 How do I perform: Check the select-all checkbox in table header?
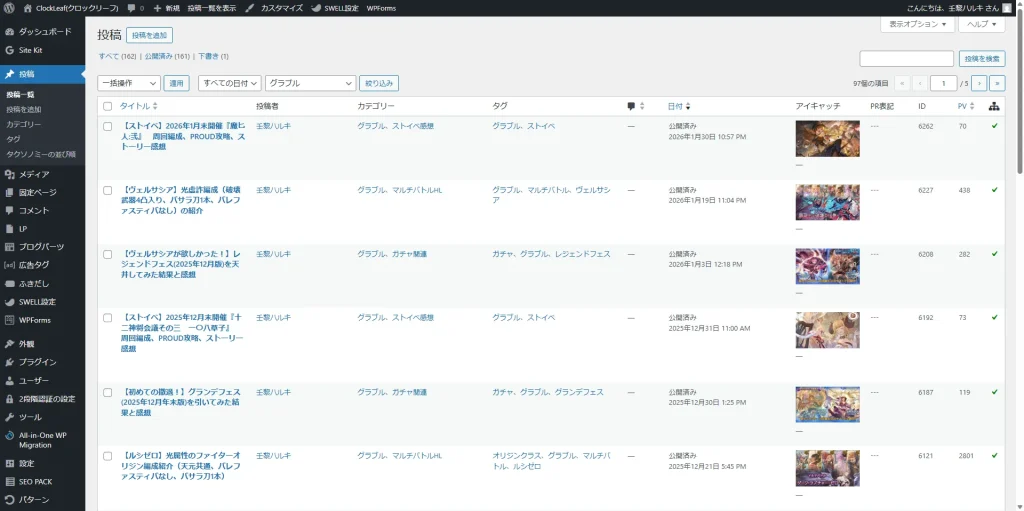coord(108,106)
